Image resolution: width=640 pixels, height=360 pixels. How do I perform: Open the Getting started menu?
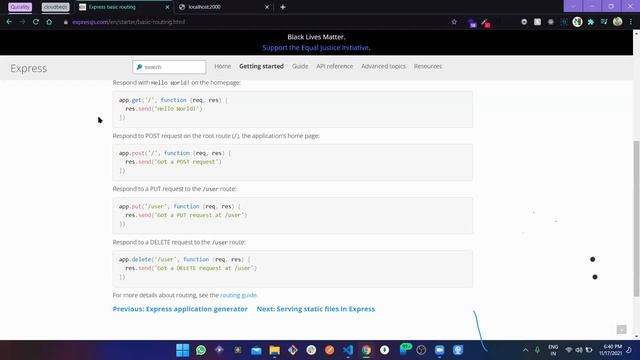261,66
